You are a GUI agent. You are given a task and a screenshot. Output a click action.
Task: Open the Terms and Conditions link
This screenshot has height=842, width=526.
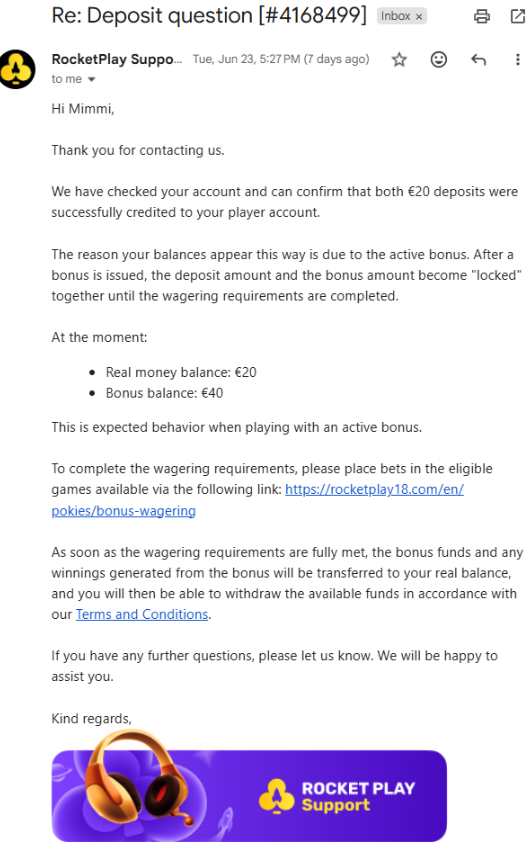(142, 614)
